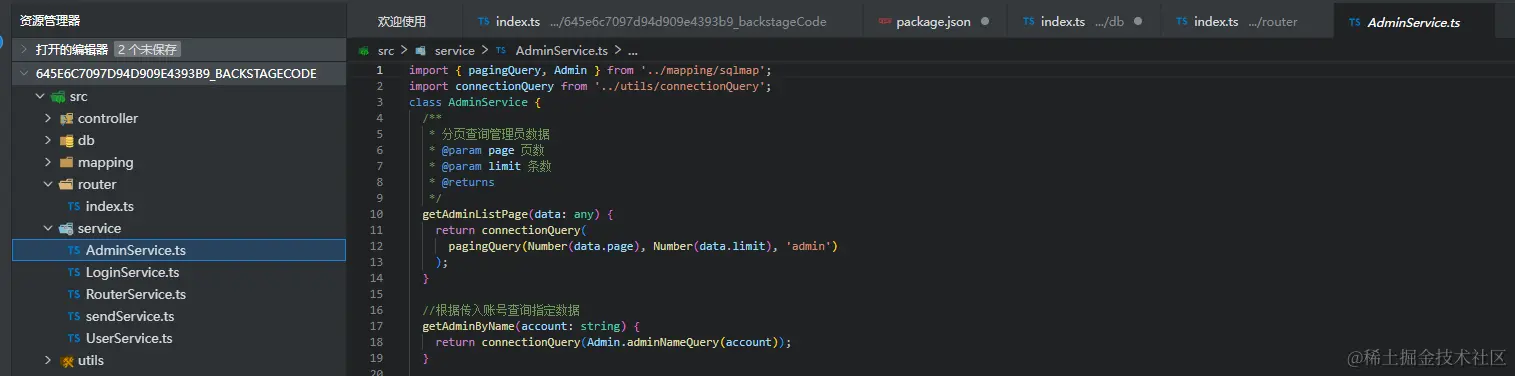Click the breadcrumb ellipsis symbol
Image resolution: width=1515 pixels, height=376 pixels.
coord(633,50)
